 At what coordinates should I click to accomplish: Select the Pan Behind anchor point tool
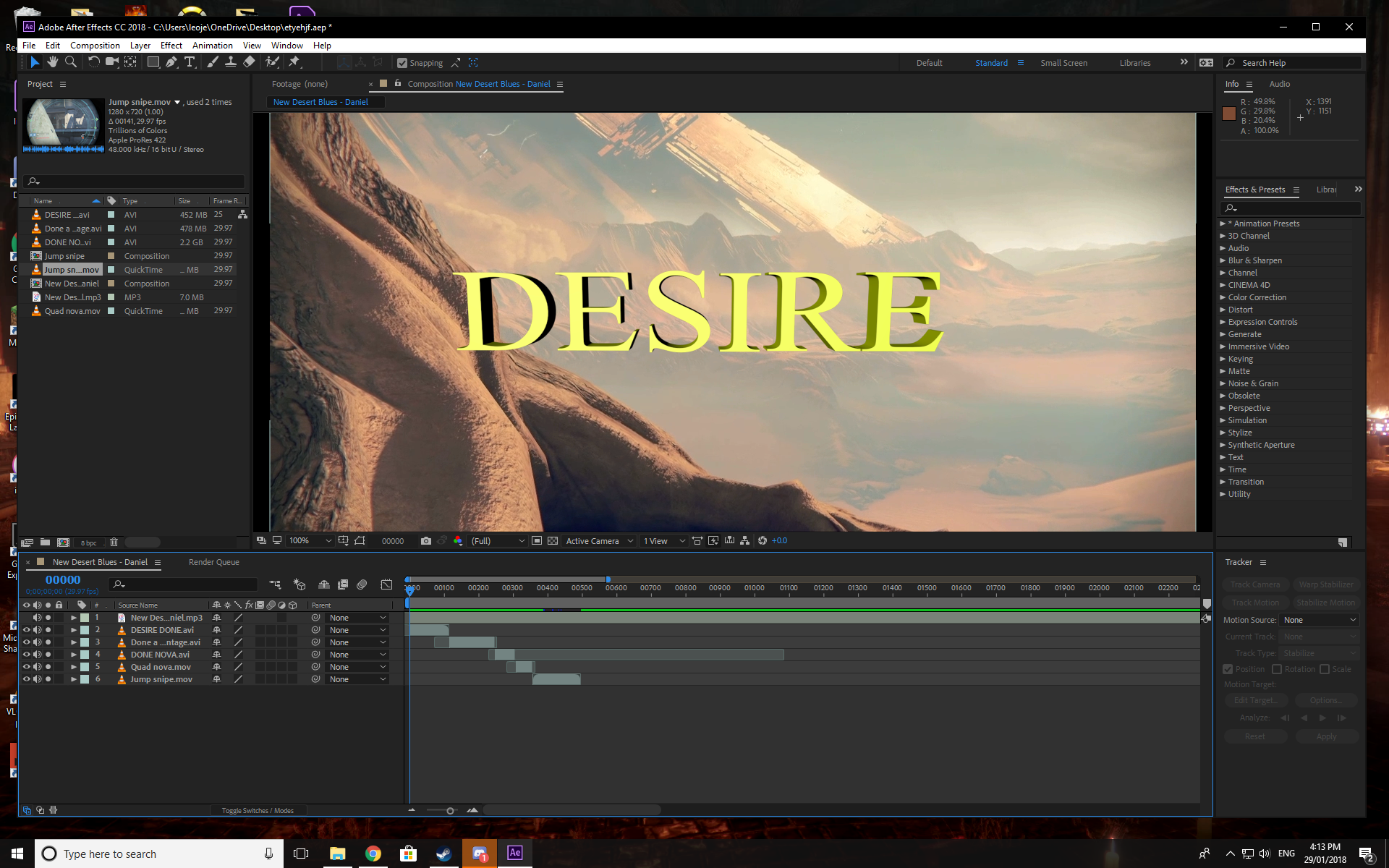tap(130, 63)
